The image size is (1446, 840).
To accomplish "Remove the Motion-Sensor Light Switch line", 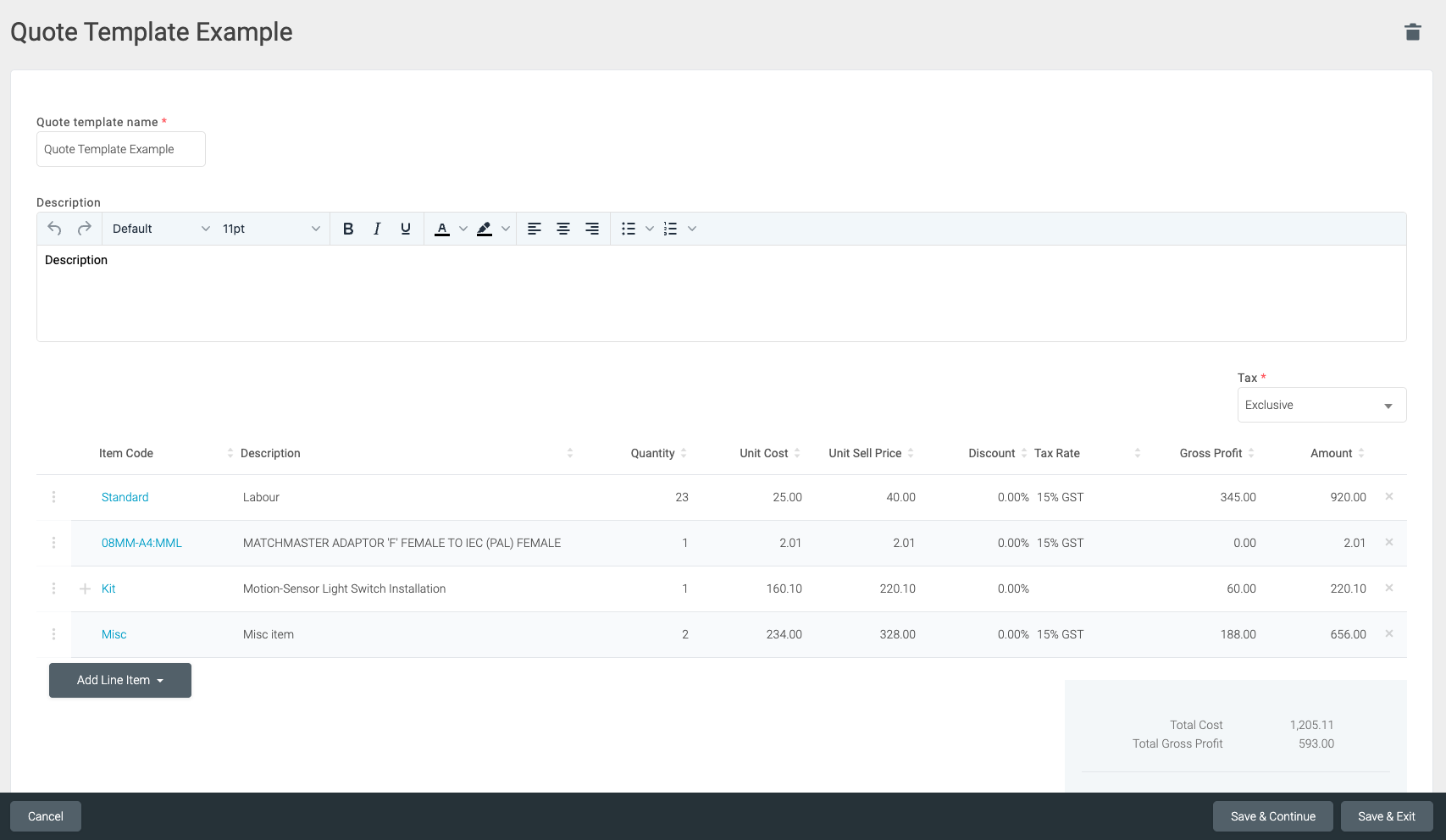I will (1389, 588).
